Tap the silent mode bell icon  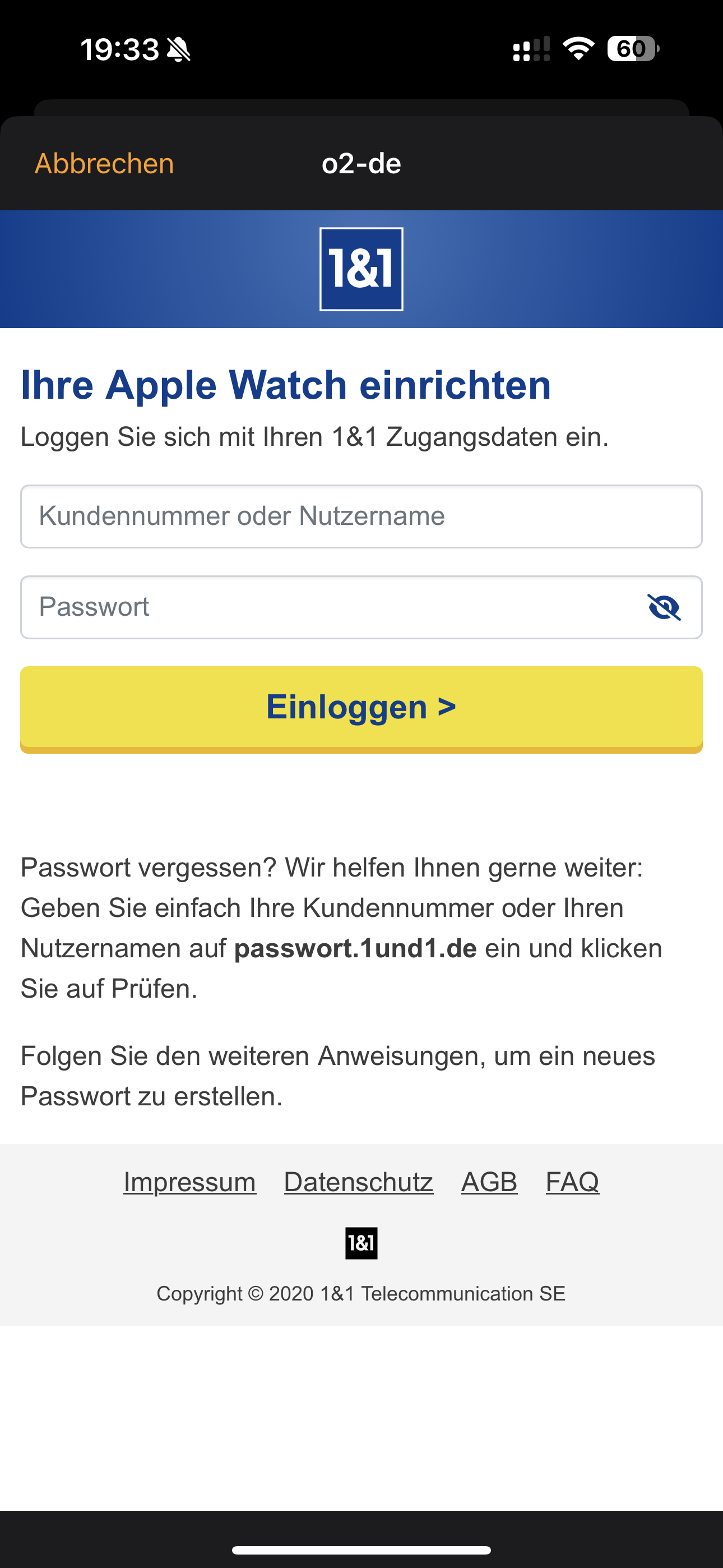pyautogui.click(x=179, y=49)
